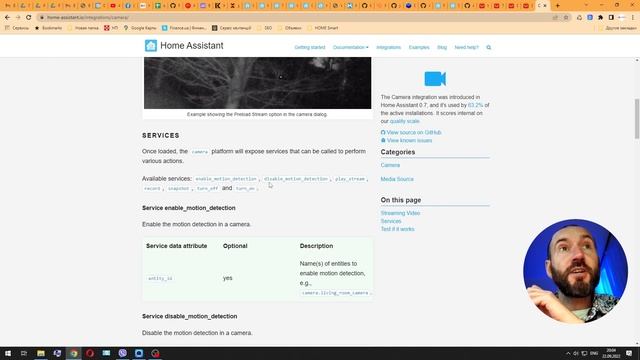Viewport: 640px width, 360px height.
Task: Reload the page with the refresh icon
Action: click(x=28, y=18)
